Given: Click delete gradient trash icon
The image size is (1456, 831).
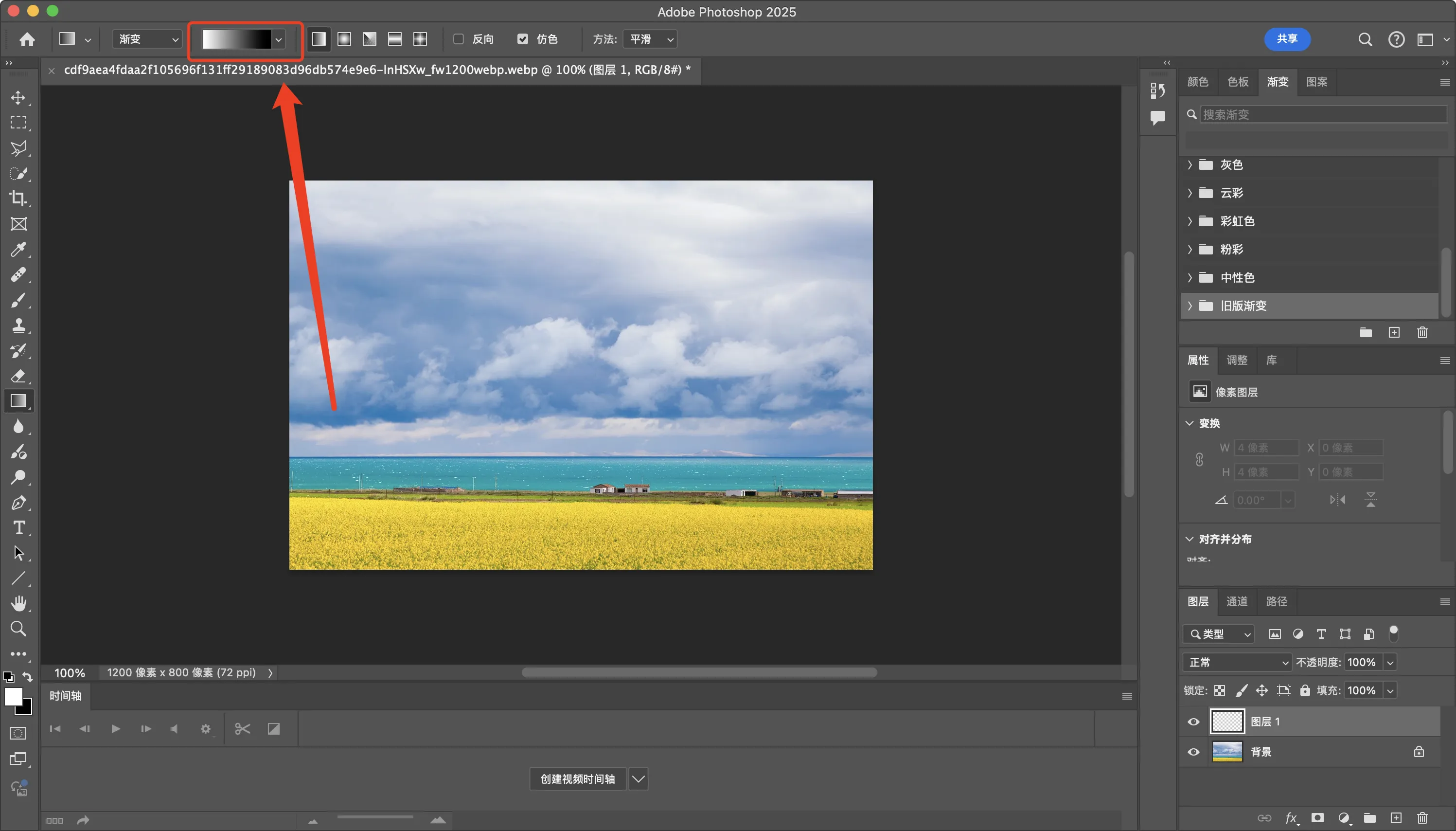Looking at the screenshot, I should click(x=1422, y=333).
